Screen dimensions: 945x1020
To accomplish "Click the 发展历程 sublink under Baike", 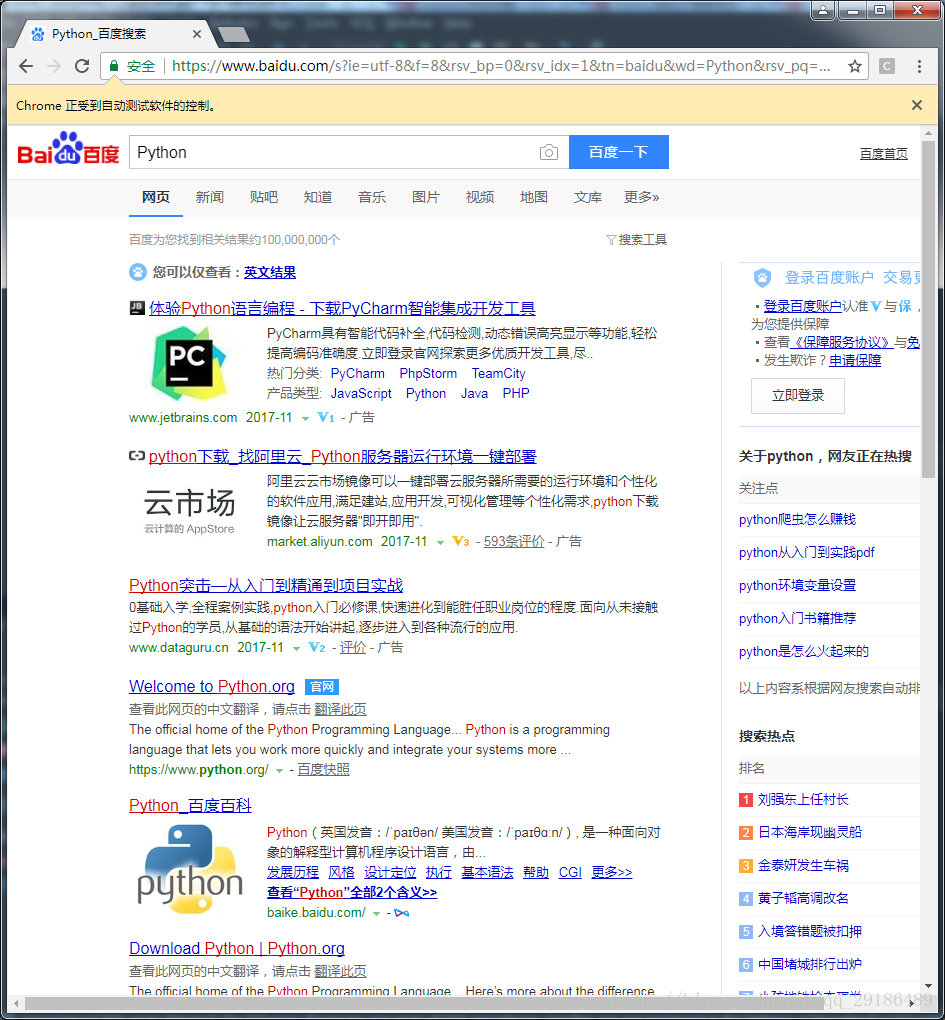I will (293, 872).
